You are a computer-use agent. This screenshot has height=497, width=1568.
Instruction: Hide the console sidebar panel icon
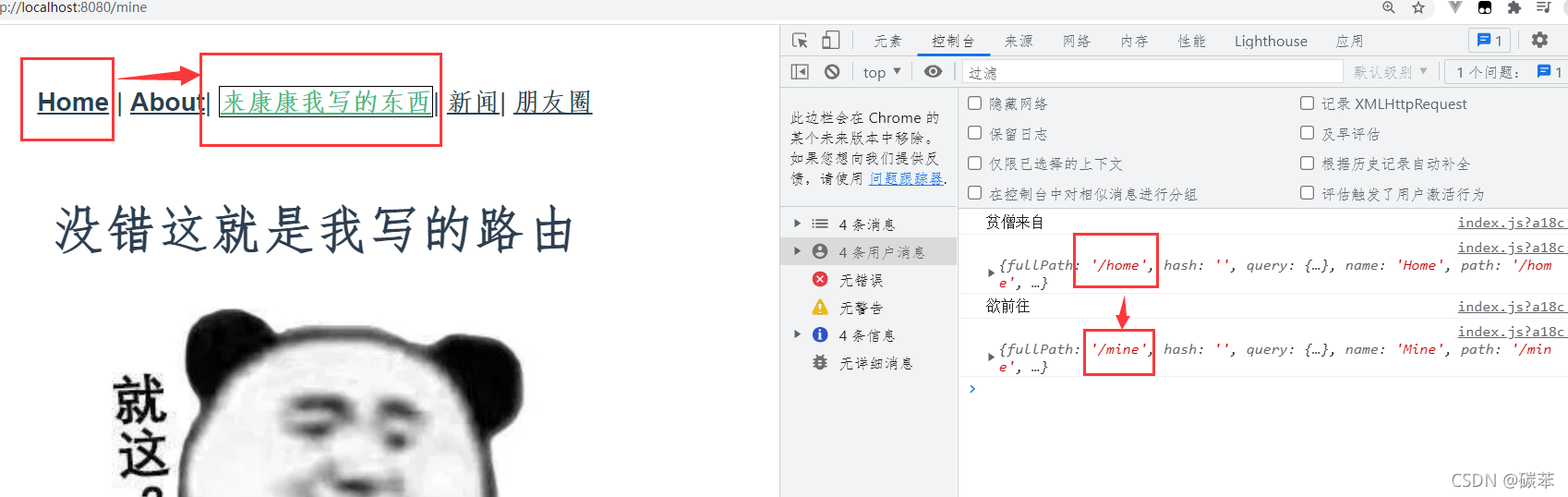[800, 71]
